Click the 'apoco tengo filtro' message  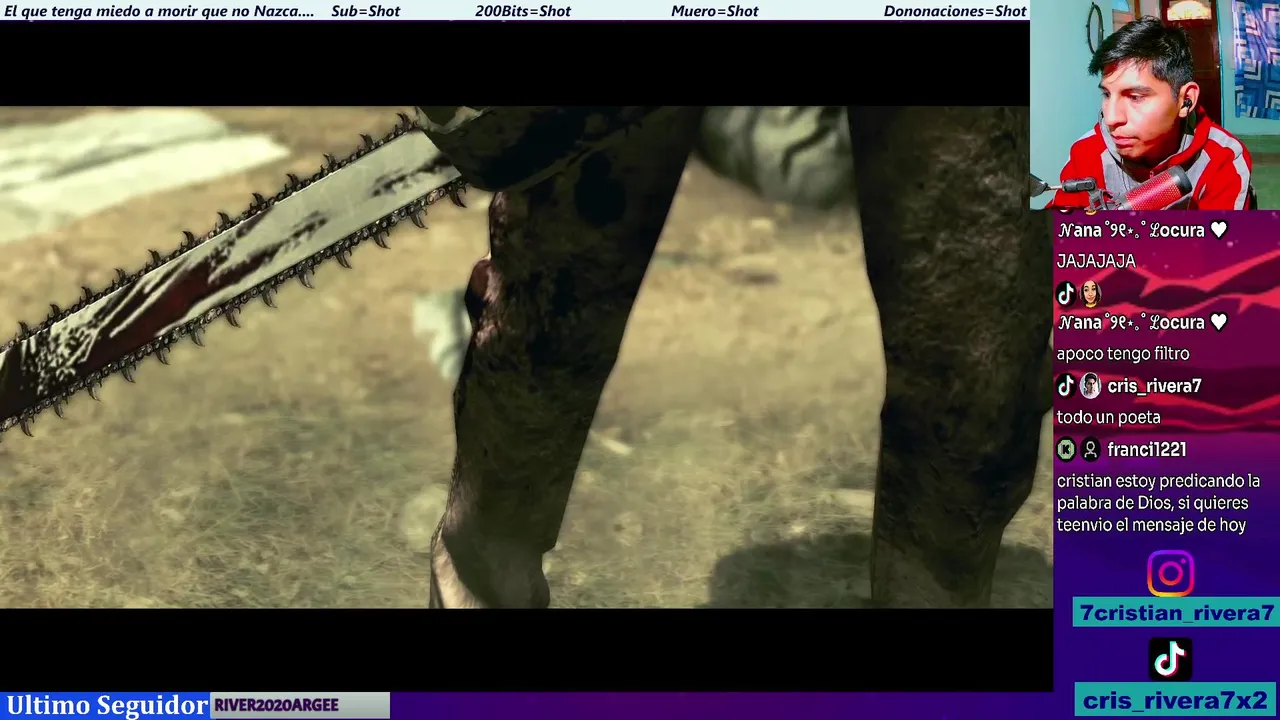tap(1123, 354)
